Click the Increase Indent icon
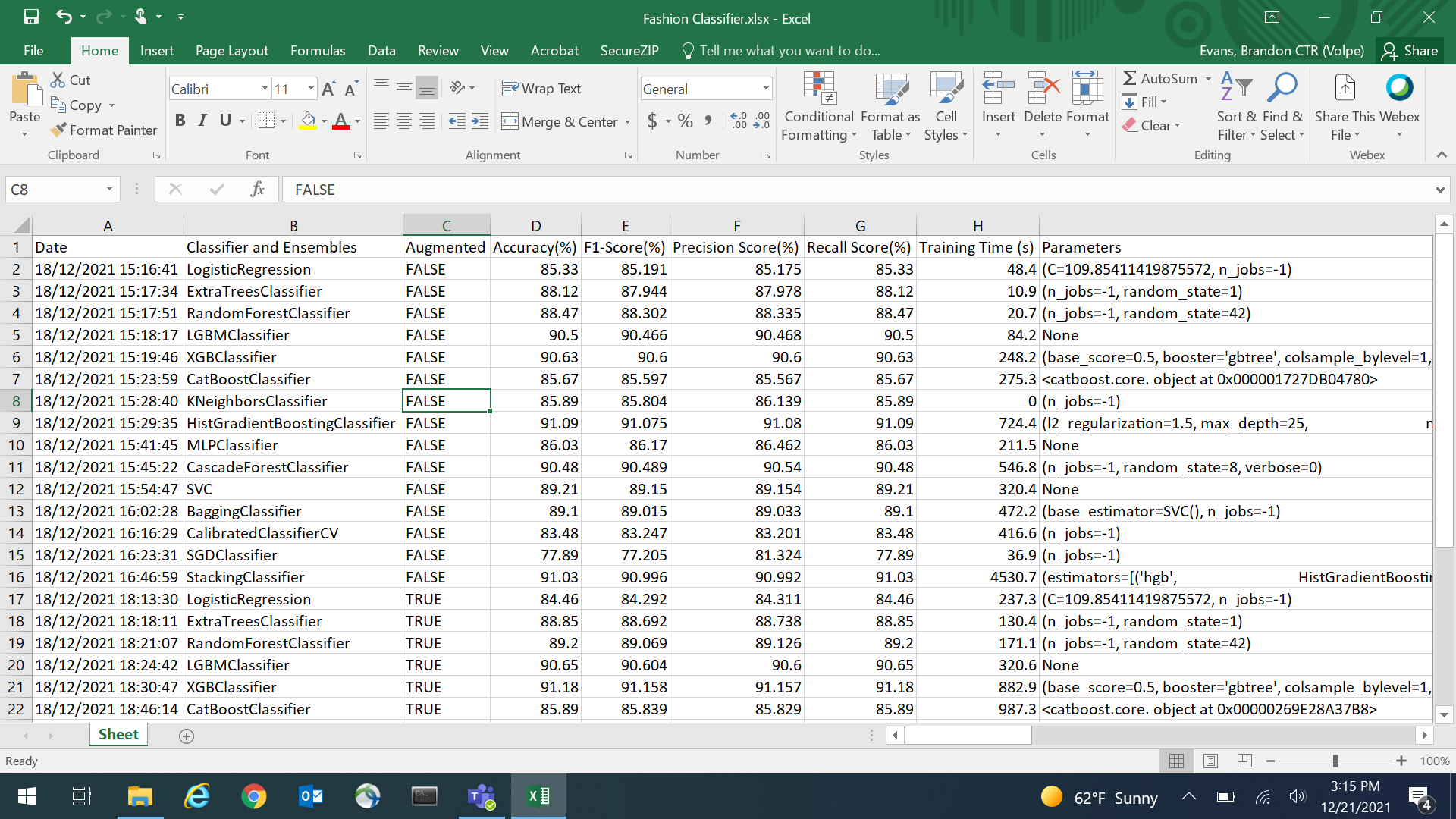The image size is (1456, 819). point(479,121)
